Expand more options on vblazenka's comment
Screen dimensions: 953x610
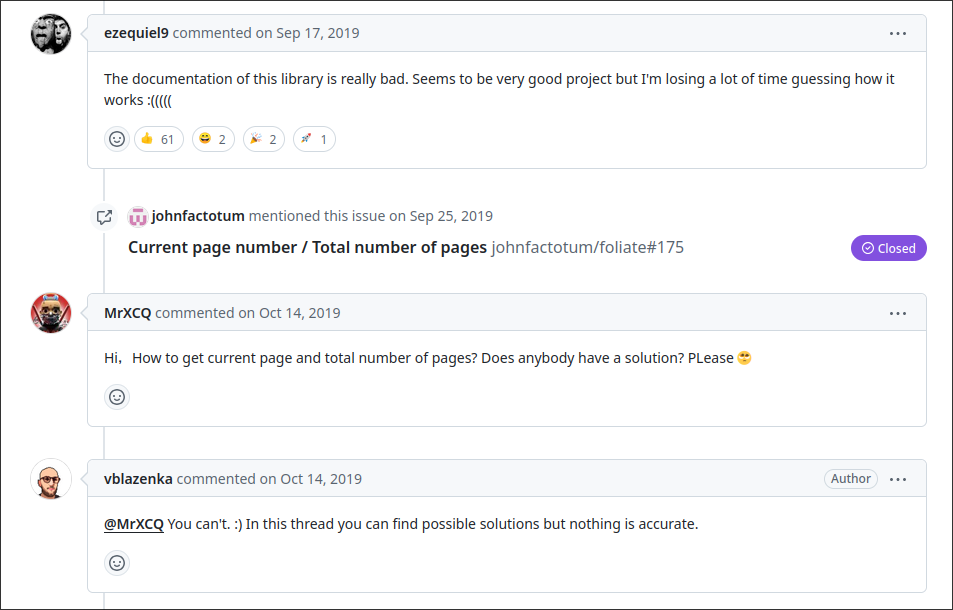click(x=898, y=479)
